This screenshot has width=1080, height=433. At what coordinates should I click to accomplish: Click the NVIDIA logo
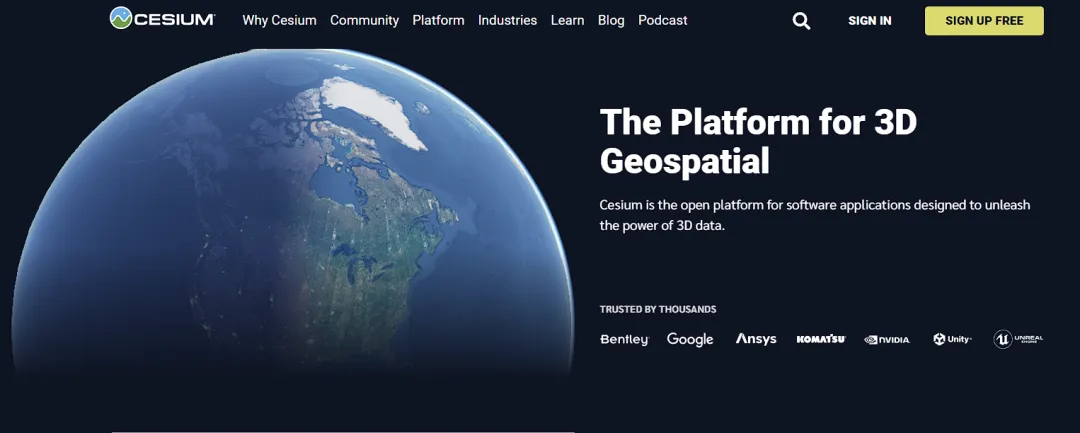886,339
